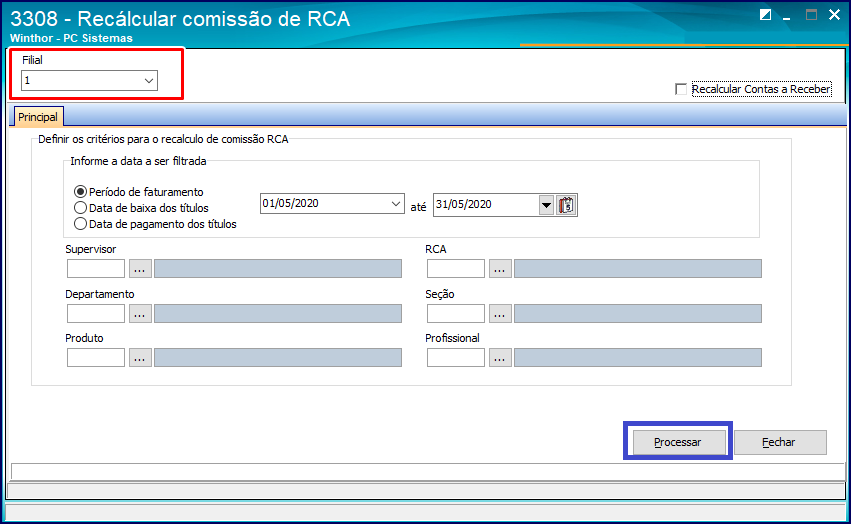Click the resize window icon in title bar
Screen dimensions: 851x524
[x=765, y=15]
